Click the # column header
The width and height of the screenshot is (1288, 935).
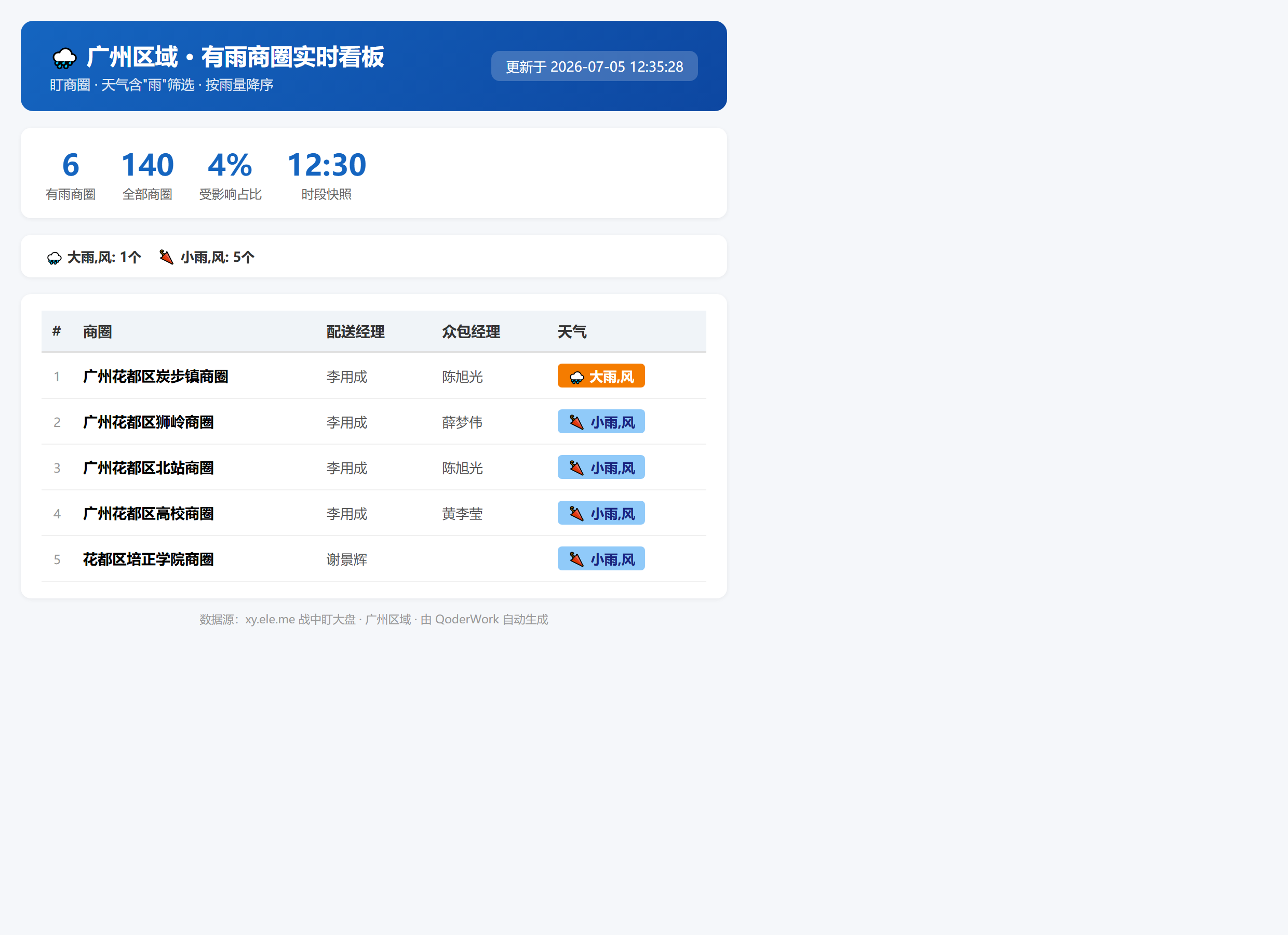[57, 331]
